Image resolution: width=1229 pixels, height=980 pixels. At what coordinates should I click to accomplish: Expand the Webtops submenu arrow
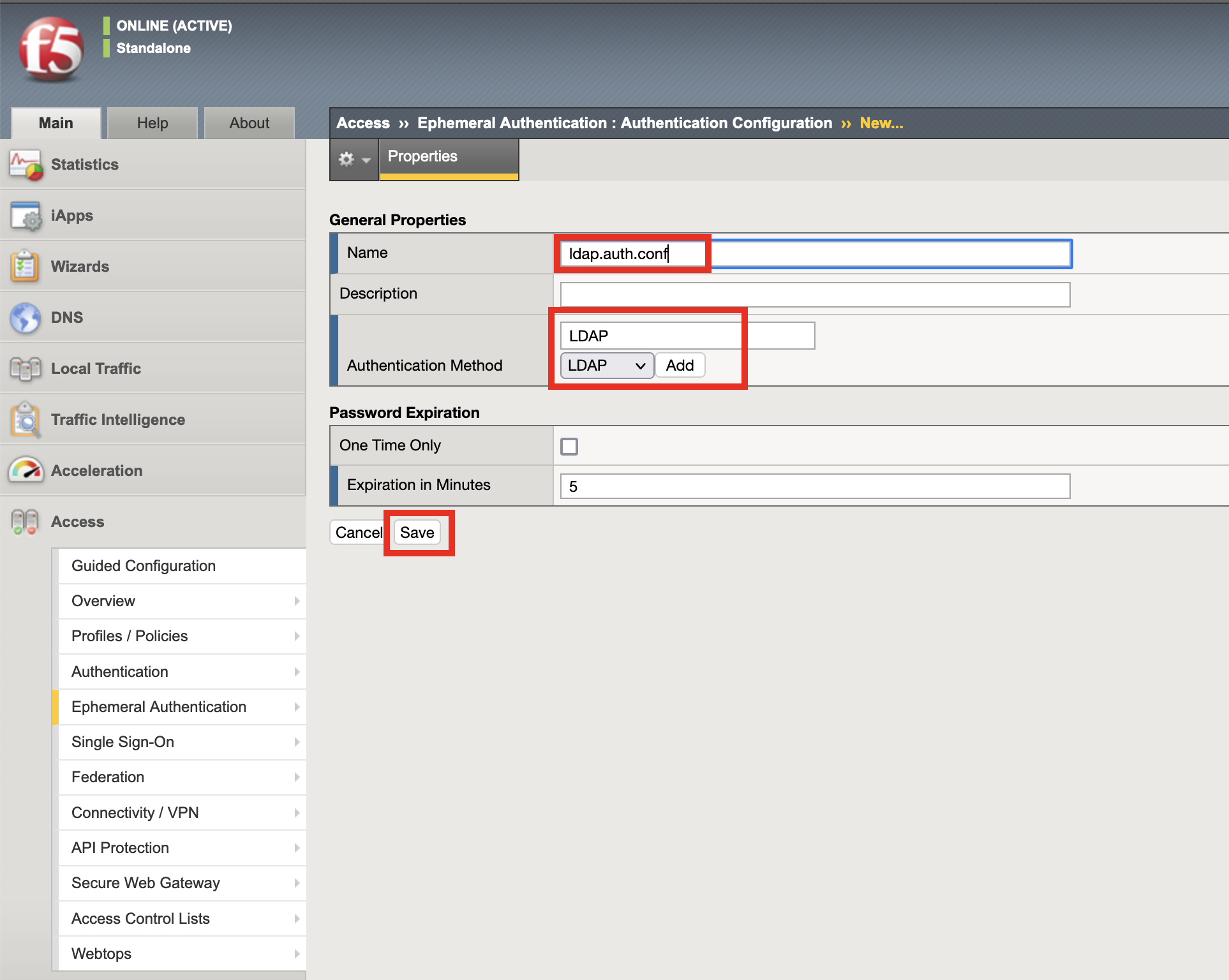(x=297, y=954)
